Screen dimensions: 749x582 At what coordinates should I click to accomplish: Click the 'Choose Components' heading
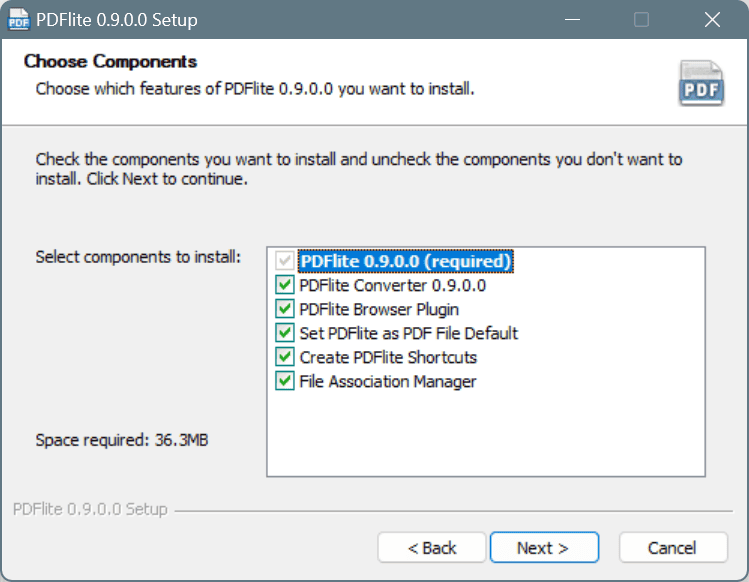pos(110,62)
